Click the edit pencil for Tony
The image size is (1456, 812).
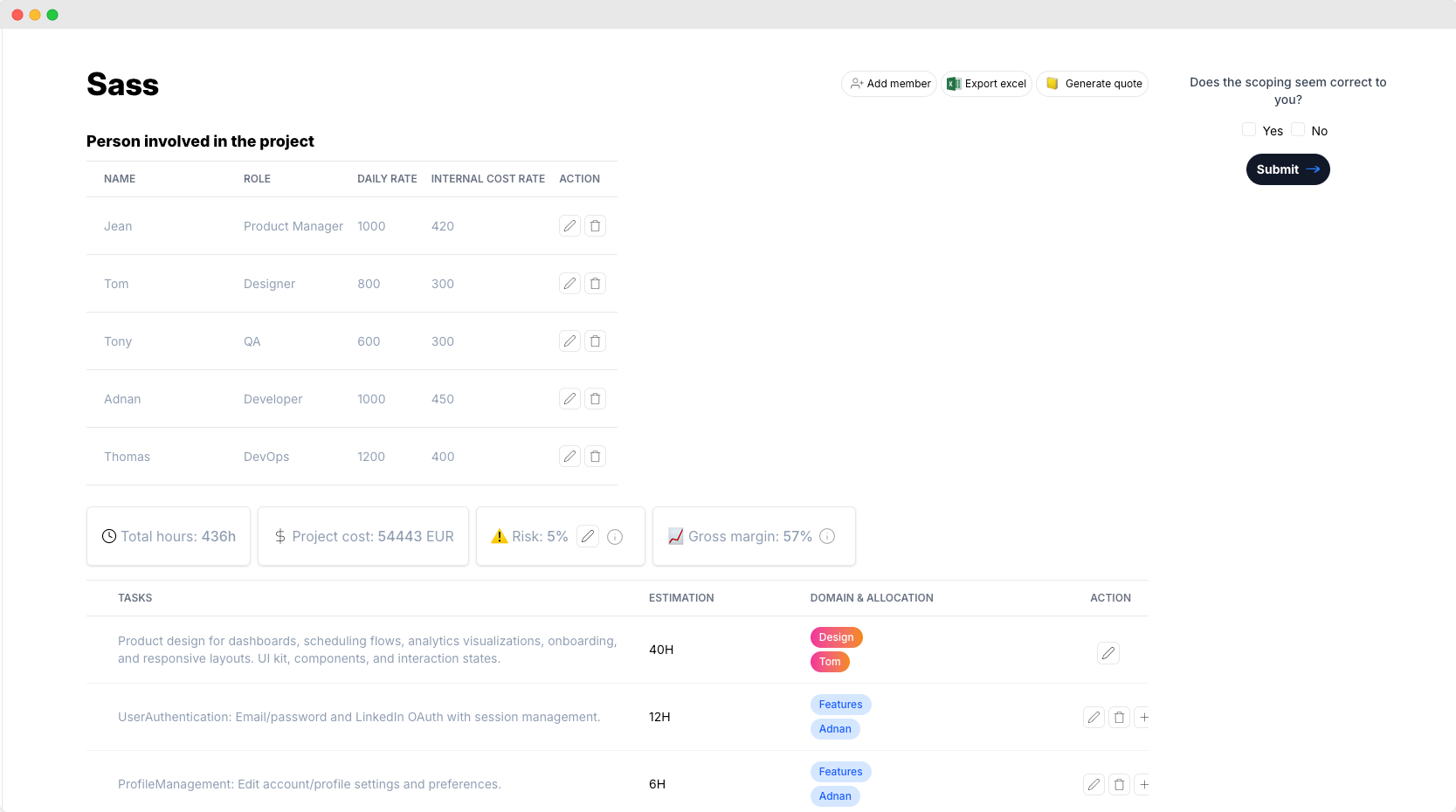569,341
